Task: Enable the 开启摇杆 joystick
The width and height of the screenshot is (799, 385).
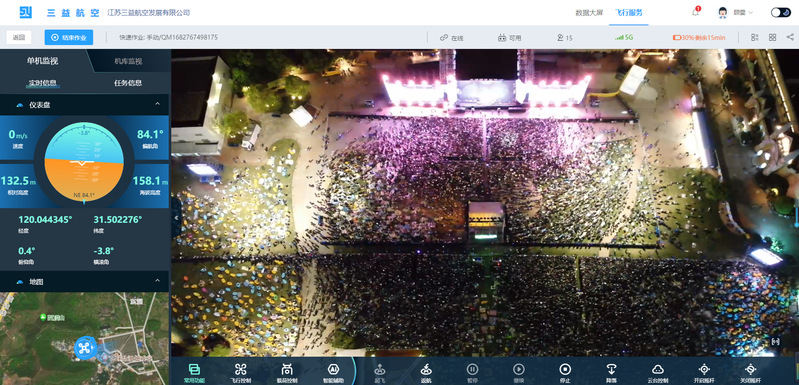Action: click(704, 369)
